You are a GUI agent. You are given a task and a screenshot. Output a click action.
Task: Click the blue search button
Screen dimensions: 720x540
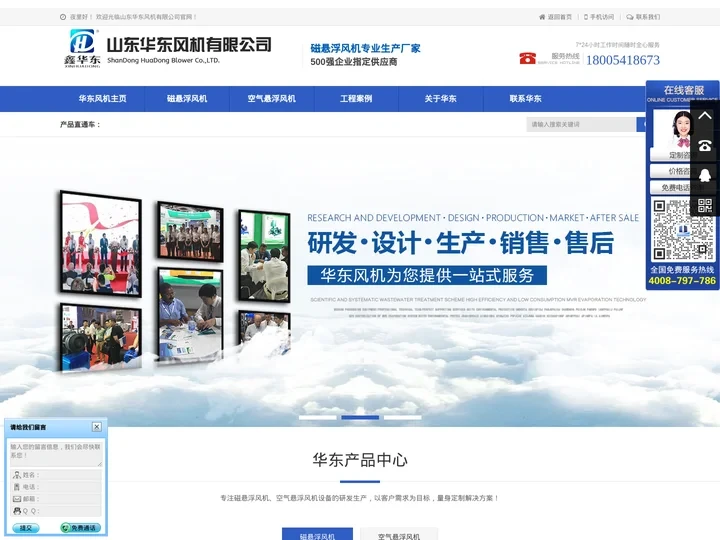pyautogui.click(x=641, y=124)
